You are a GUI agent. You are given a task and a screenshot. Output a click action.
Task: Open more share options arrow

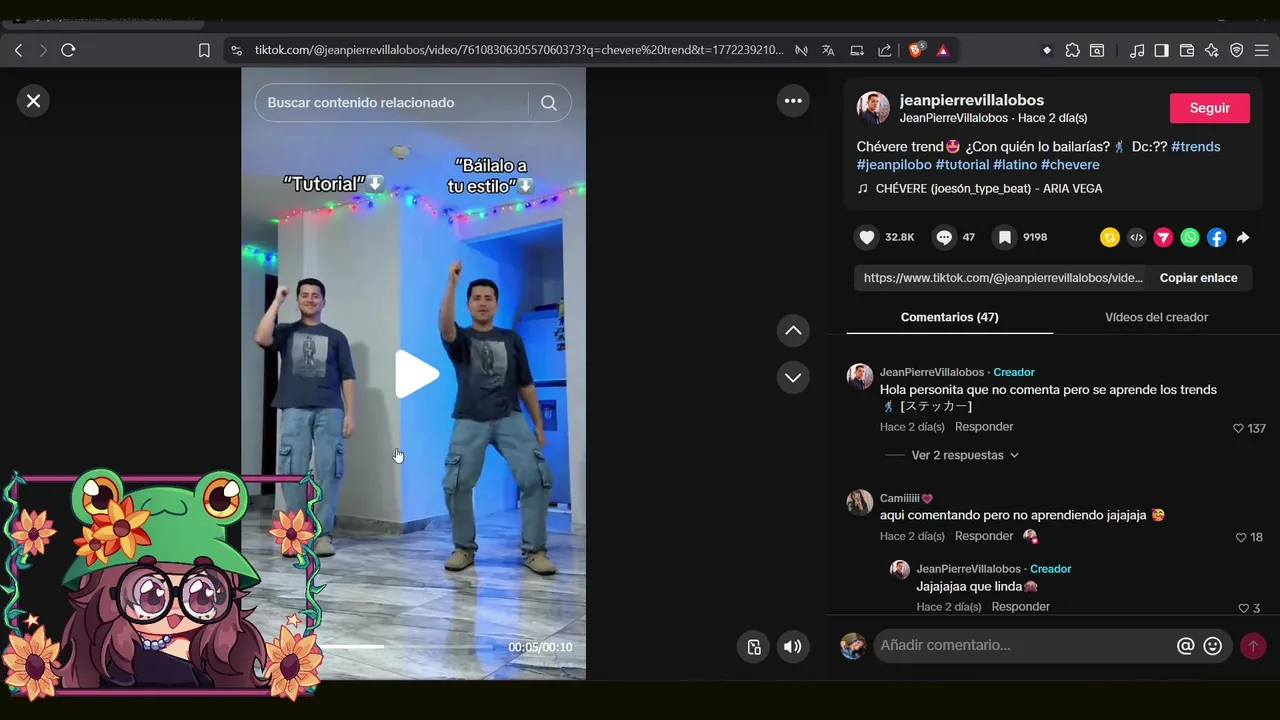click(1243, 238)
